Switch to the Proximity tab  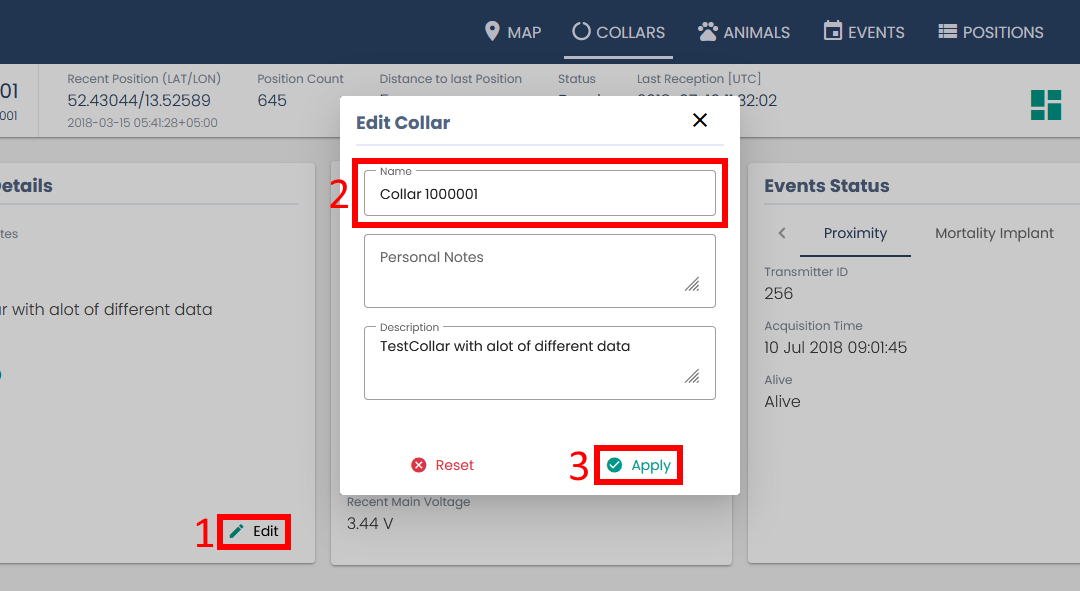855,233
